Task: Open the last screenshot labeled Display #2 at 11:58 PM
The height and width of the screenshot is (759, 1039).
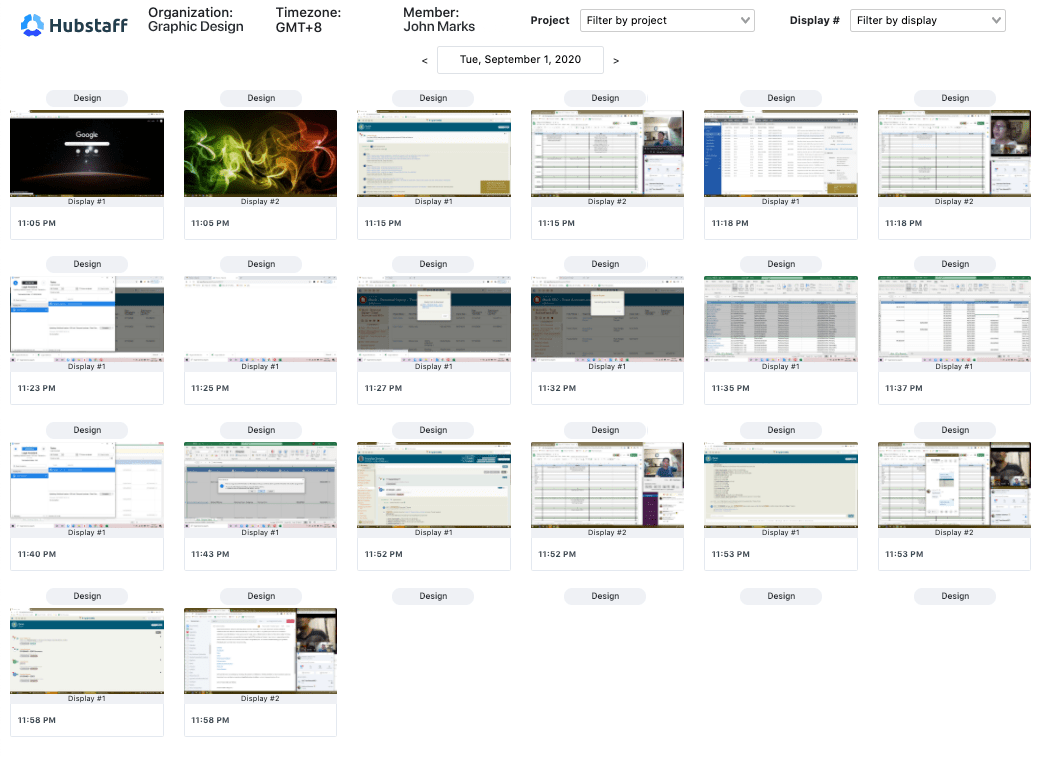Action: (260, 649)
